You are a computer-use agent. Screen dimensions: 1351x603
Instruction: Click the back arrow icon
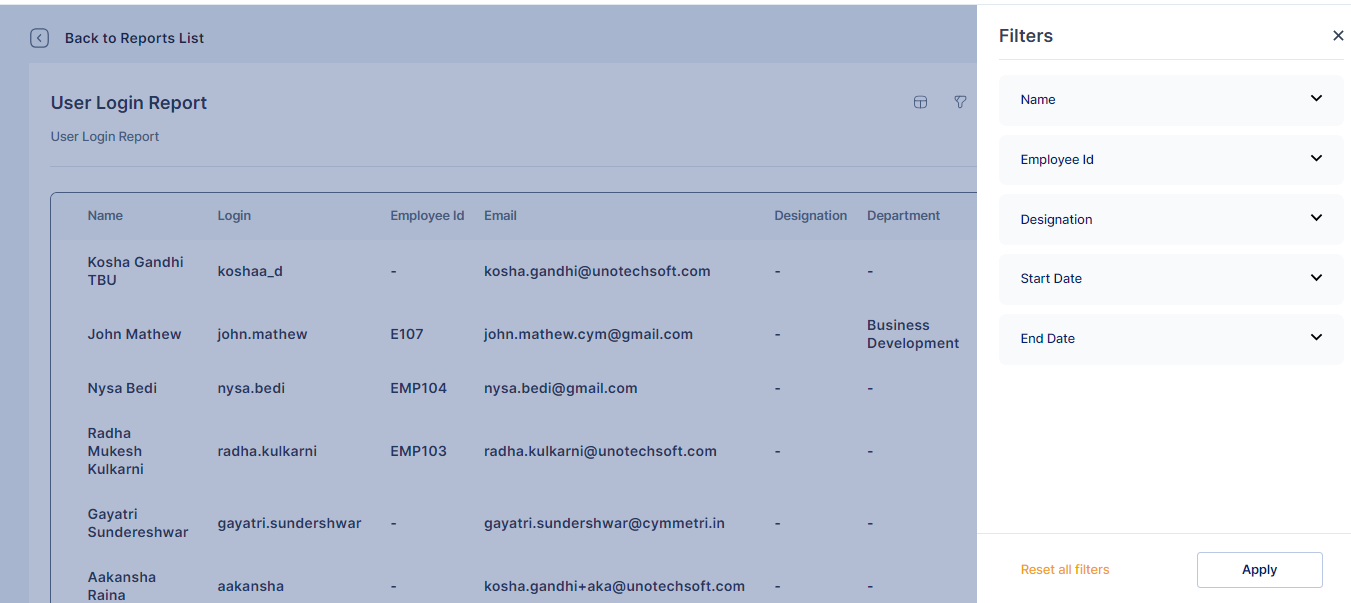click(39, 38)
